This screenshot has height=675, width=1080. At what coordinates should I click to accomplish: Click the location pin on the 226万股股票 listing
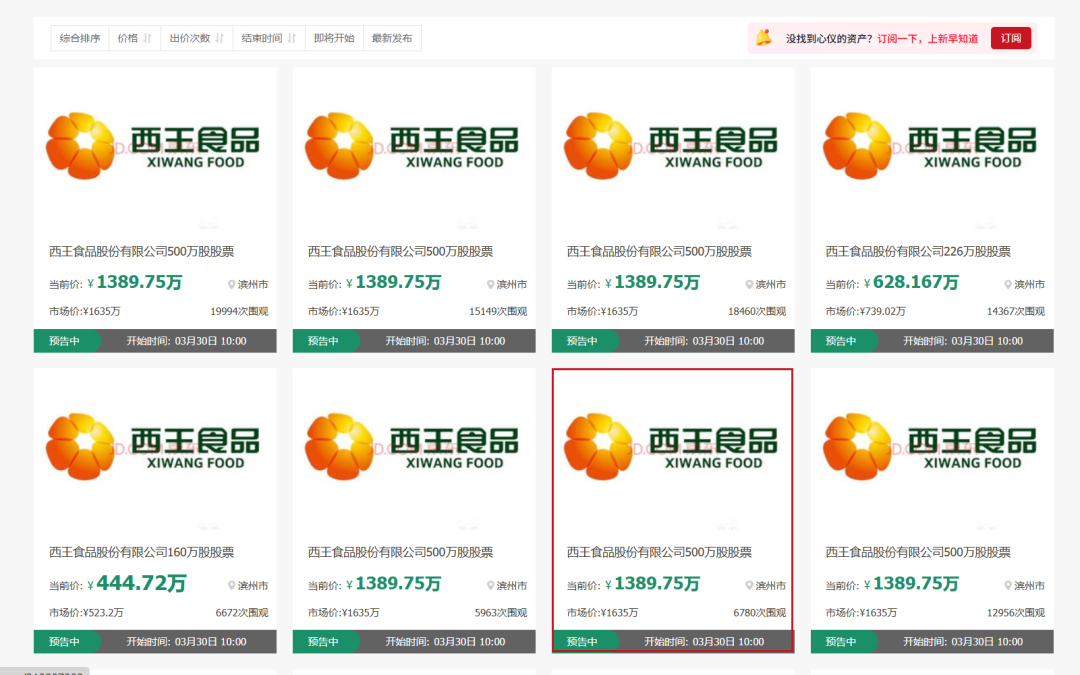[x=1008, y=284]
